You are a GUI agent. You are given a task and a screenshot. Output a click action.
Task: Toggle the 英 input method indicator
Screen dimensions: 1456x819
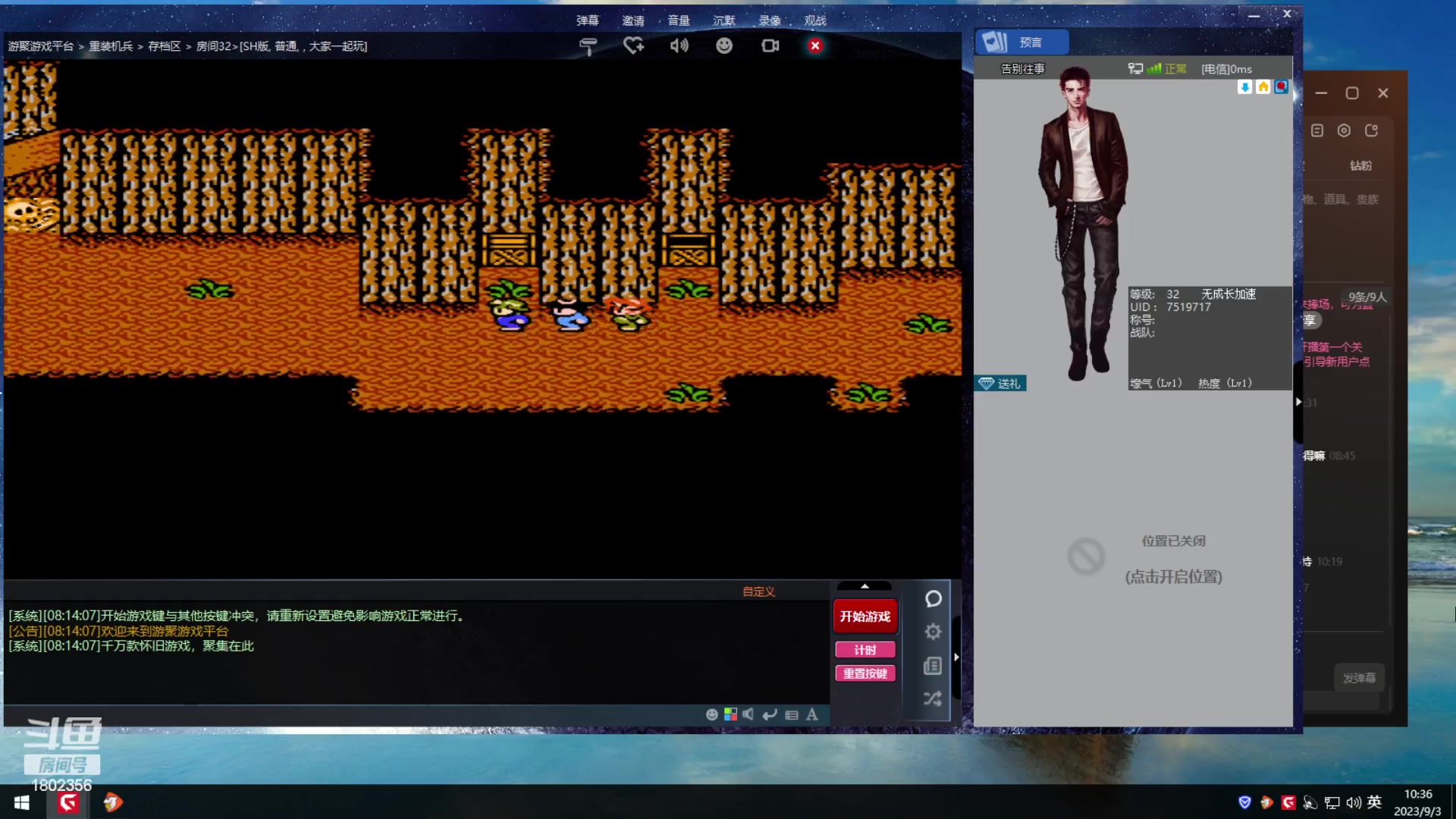point(1374,802)
